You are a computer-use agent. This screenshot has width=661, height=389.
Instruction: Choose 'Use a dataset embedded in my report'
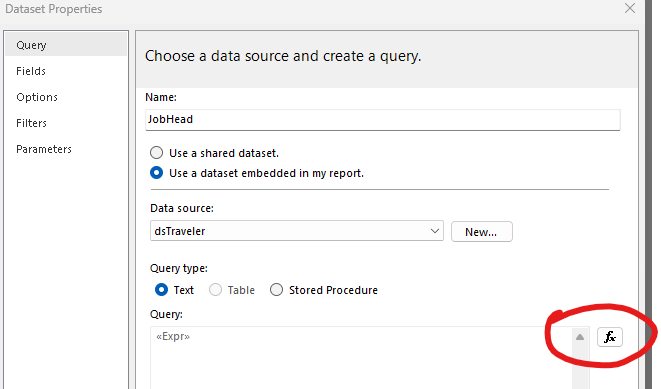(156, 173)
